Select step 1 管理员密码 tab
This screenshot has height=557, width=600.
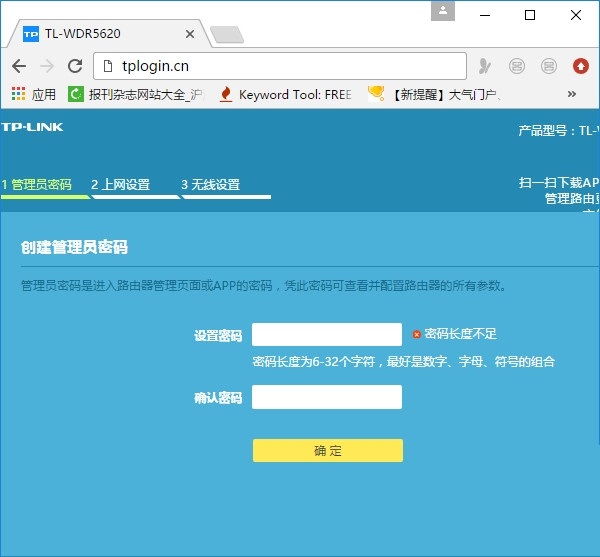point(38,185)
